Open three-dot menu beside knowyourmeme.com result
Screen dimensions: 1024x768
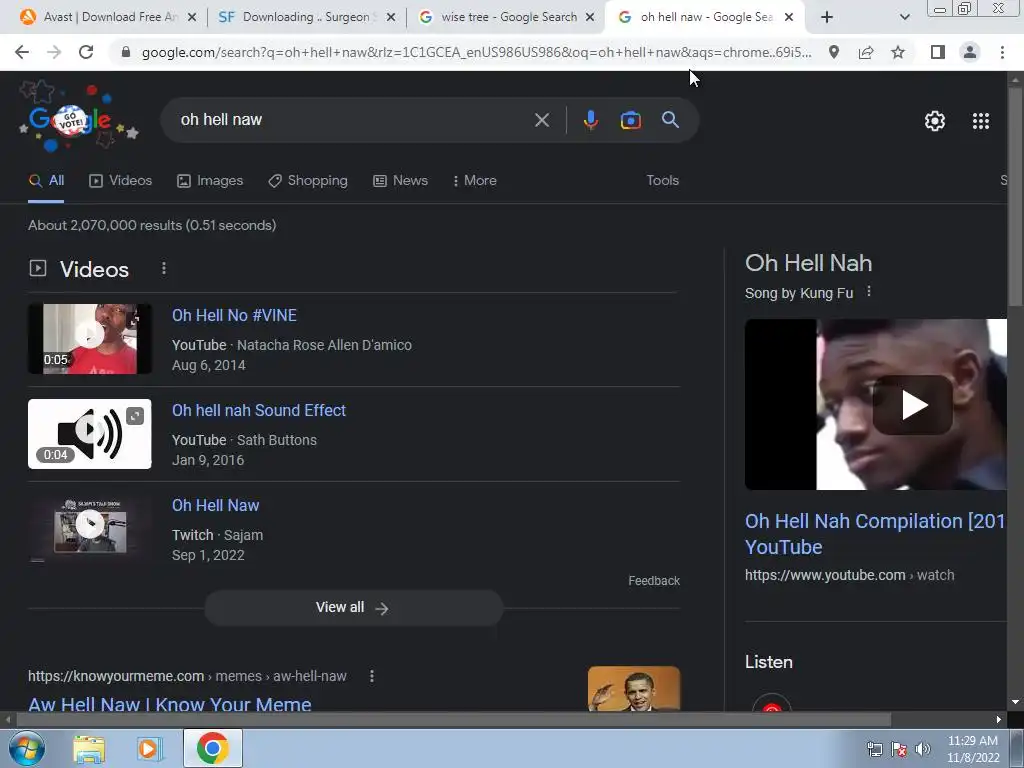[372, 676]
